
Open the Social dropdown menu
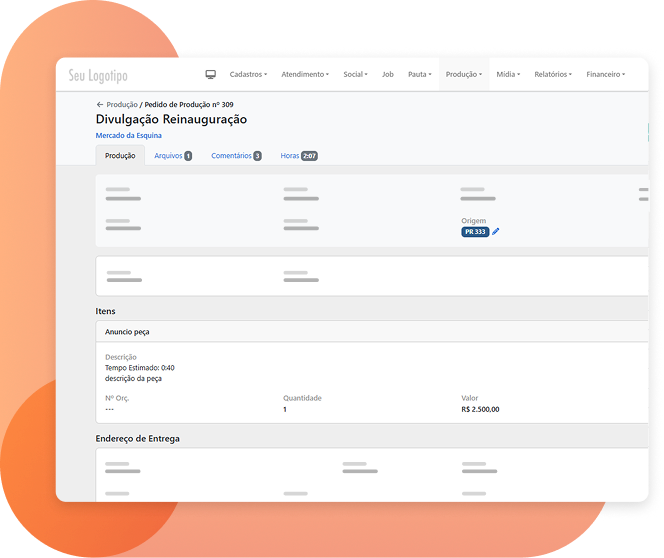tap(356, 74)
